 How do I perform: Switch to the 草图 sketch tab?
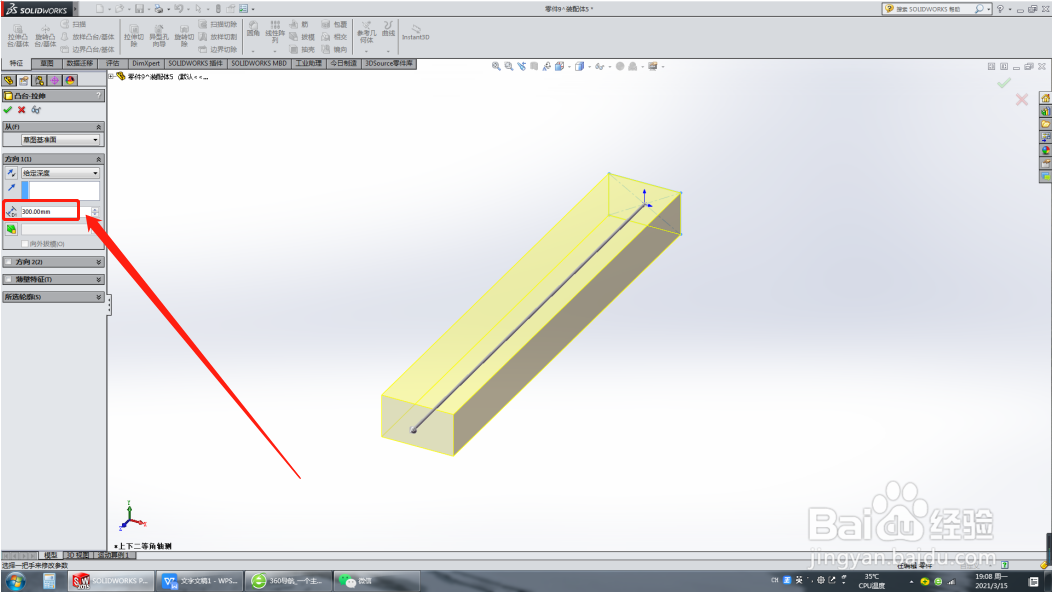(x=46, y=63)
